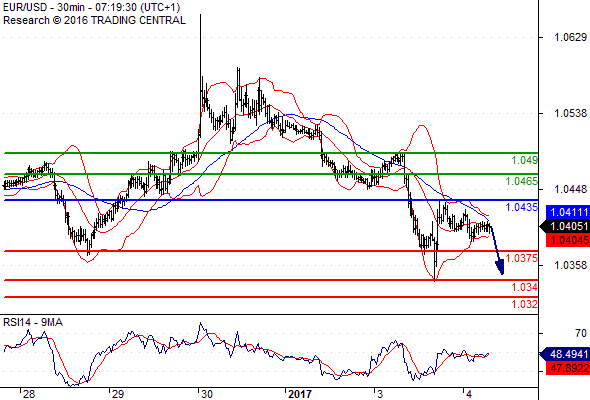Select the 2017 date marker on time axis
Screen dimensions: 590x400
[300, 394]
